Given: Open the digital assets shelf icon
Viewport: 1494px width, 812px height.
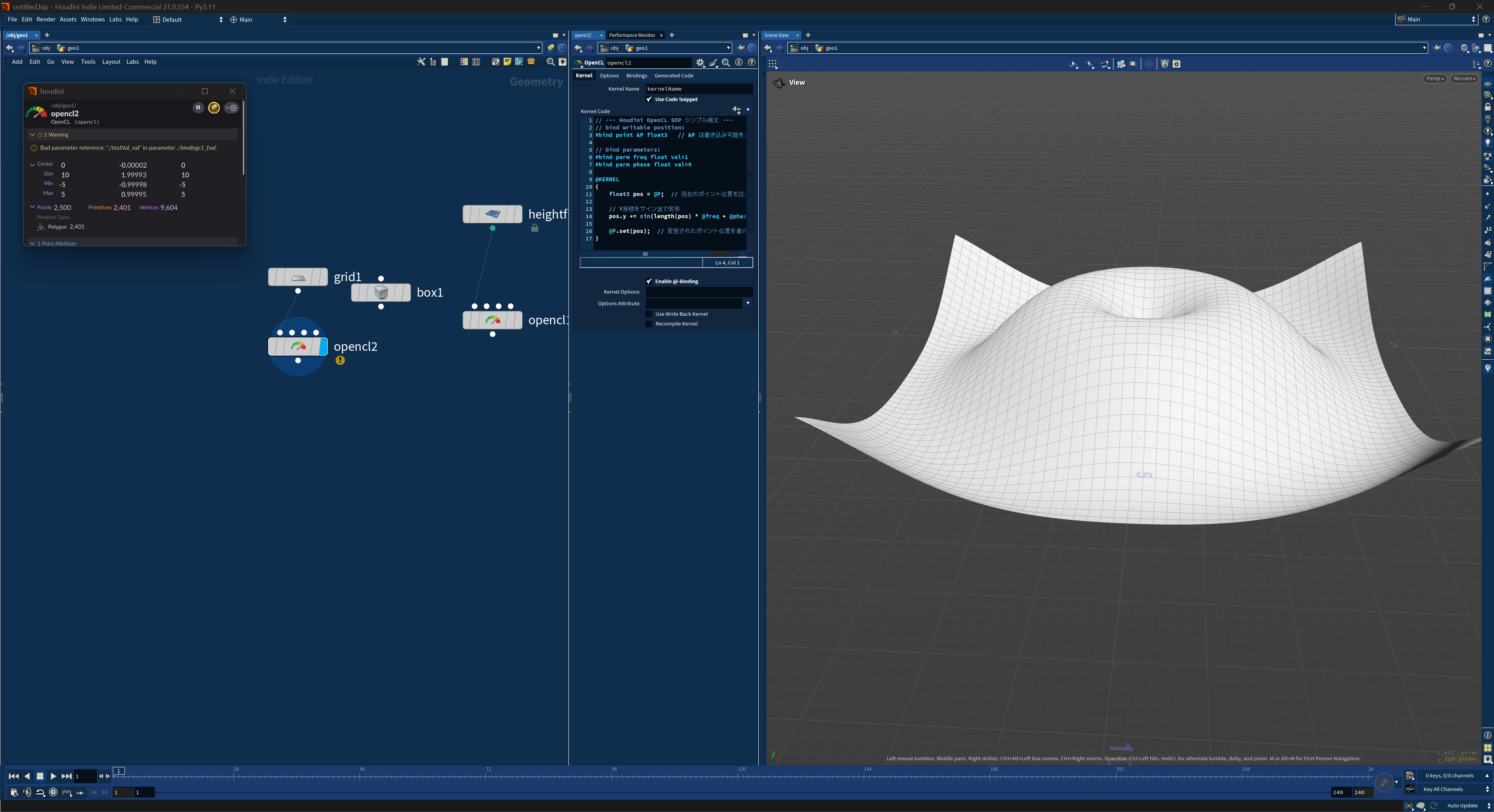Looking at the screenshot, I should pyautogui.click(x=532, y=62).
